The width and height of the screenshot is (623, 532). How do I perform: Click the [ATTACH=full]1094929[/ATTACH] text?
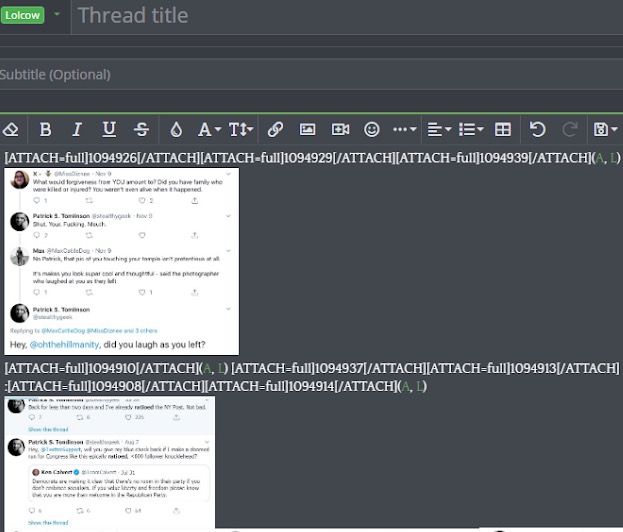[298, 158]
